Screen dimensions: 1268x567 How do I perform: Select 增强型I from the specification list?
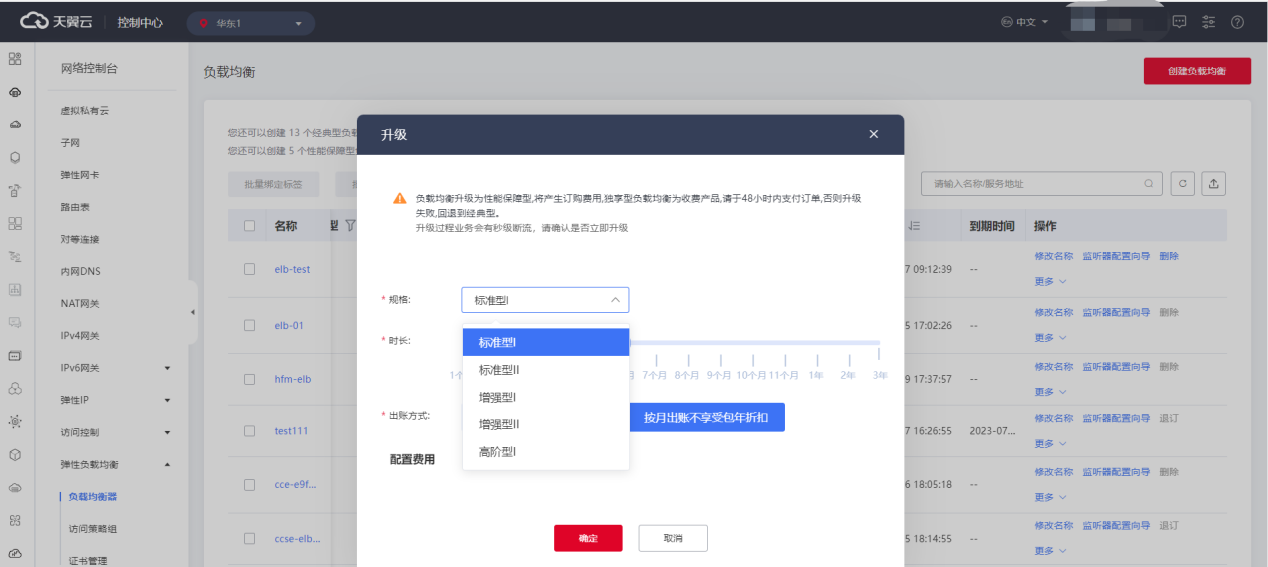[x=497, y=397]
